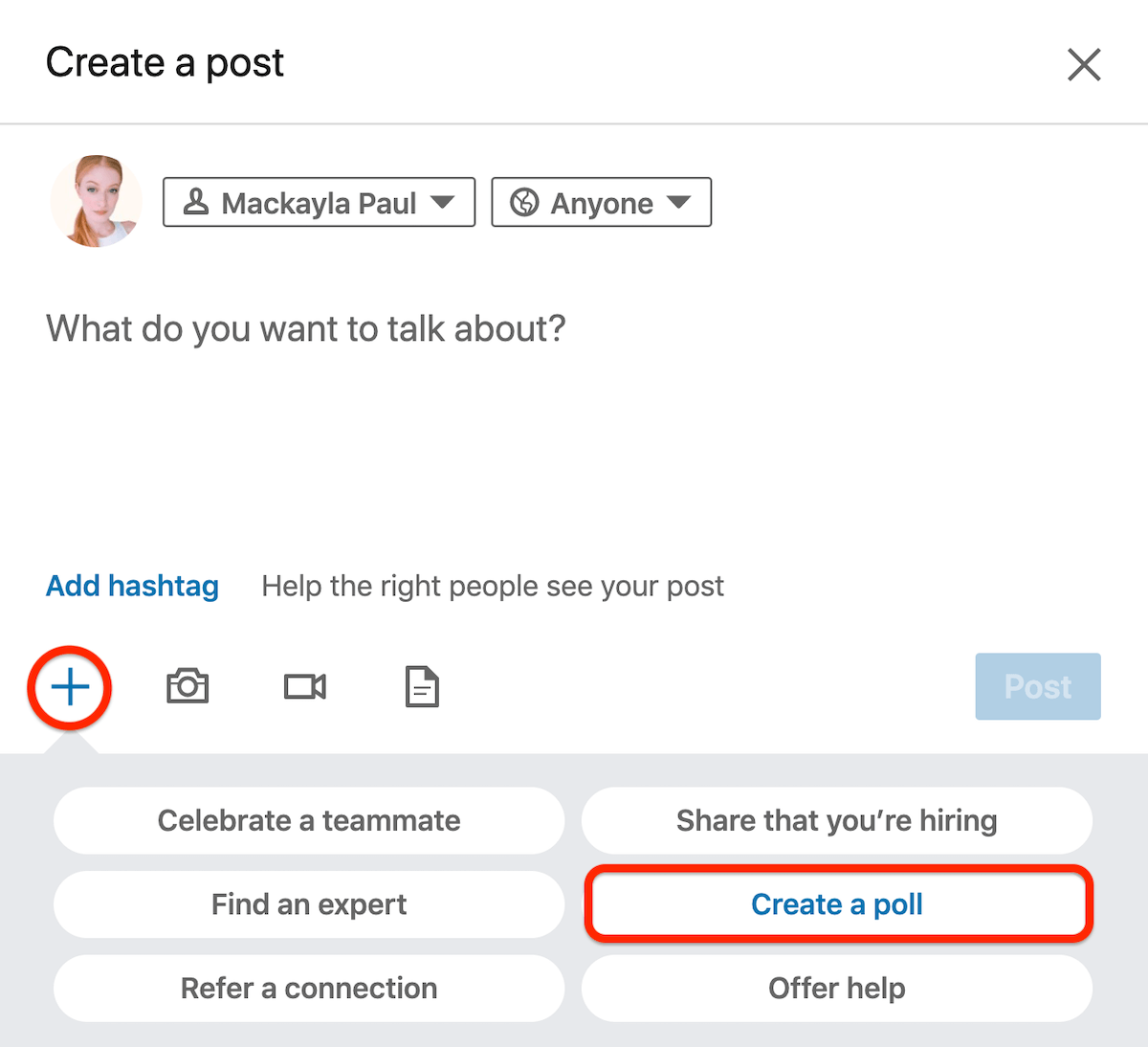This screenshot has height=1047, width=1148.
Task: Choose Create a poll
Action: point(837,904)
